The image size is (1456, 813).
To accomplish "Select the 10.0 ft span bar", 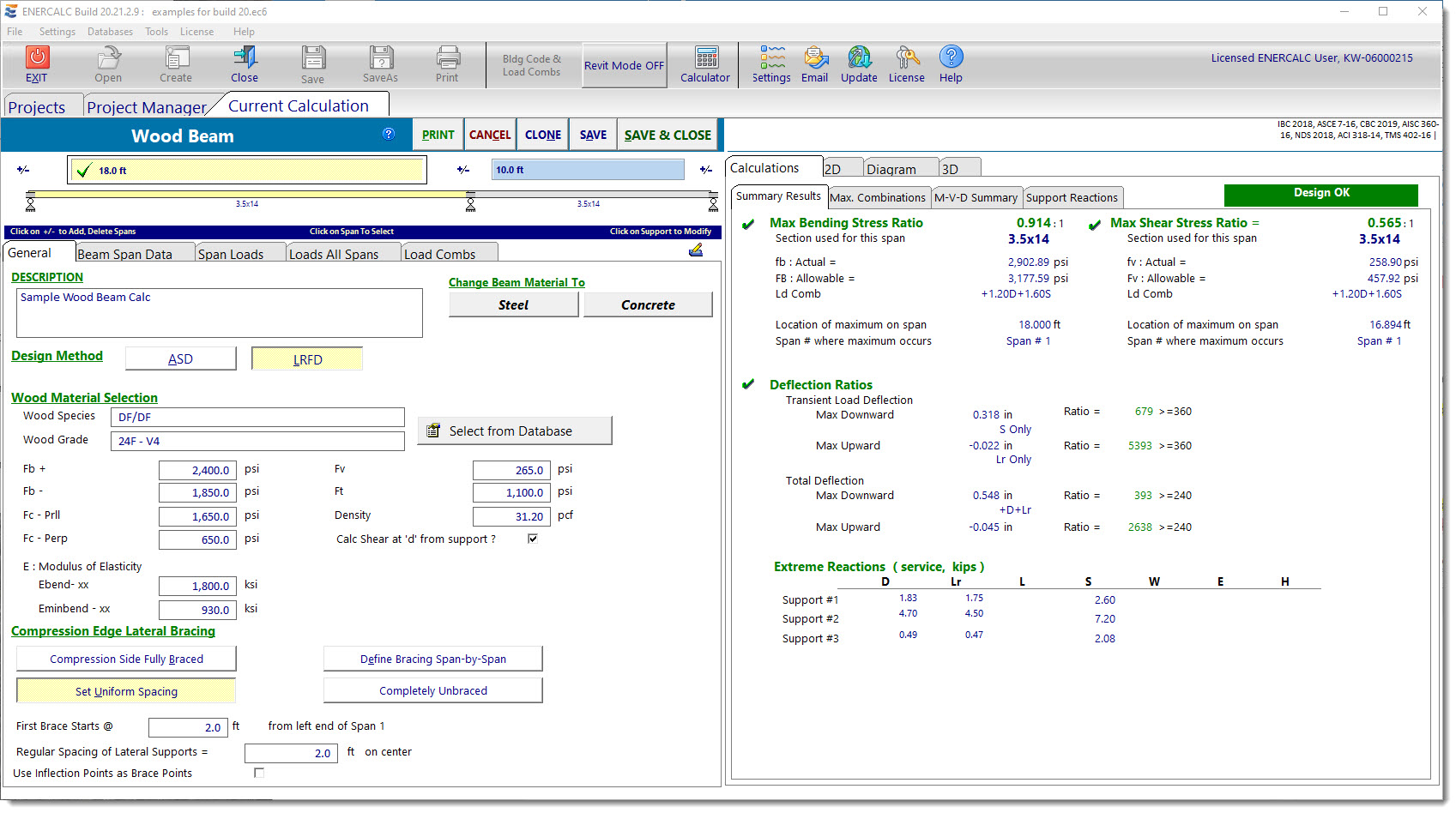I will point(588,170).
